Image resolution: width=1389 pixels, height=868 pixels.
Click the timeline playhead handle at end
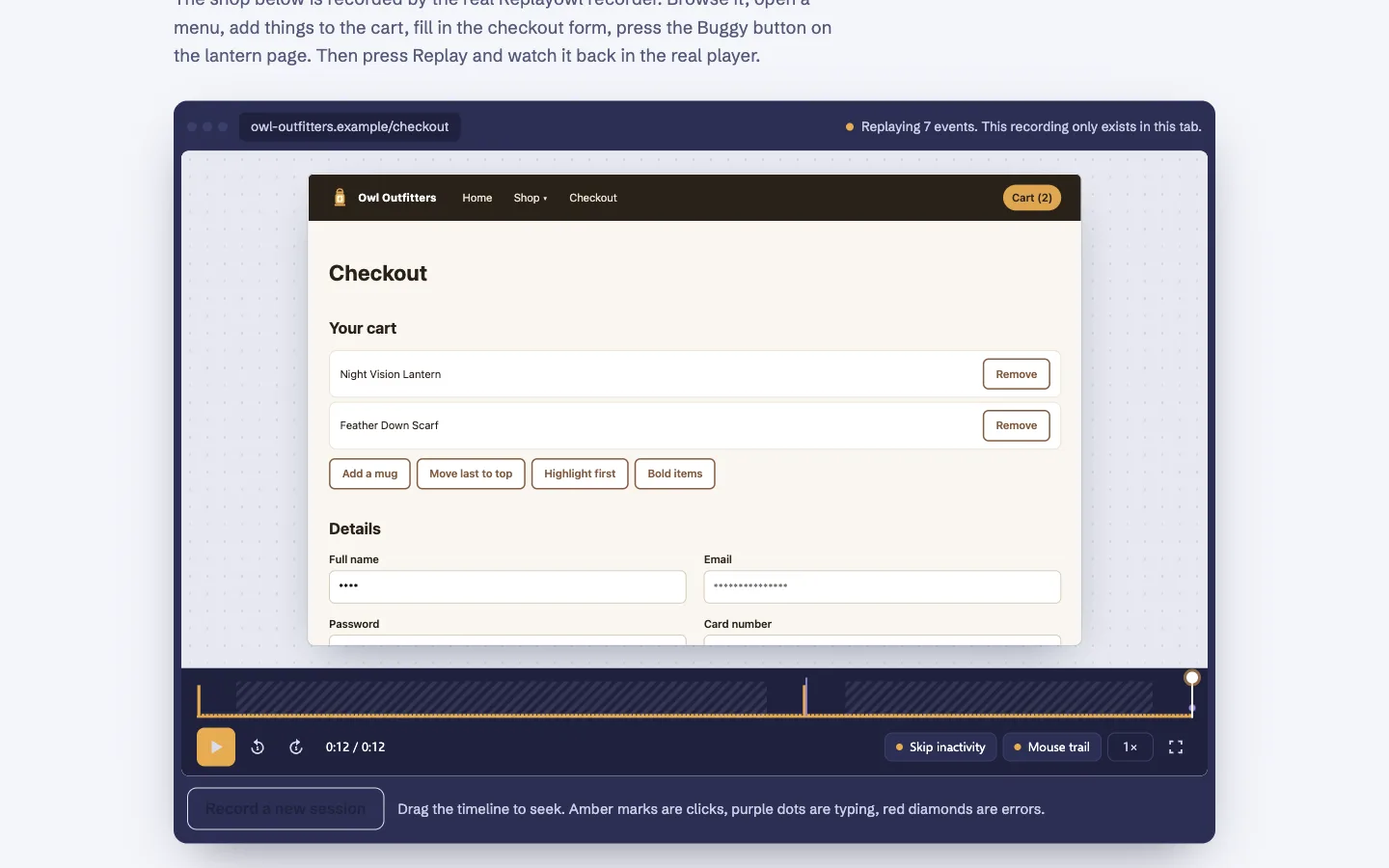click(x=1192, y=678)
